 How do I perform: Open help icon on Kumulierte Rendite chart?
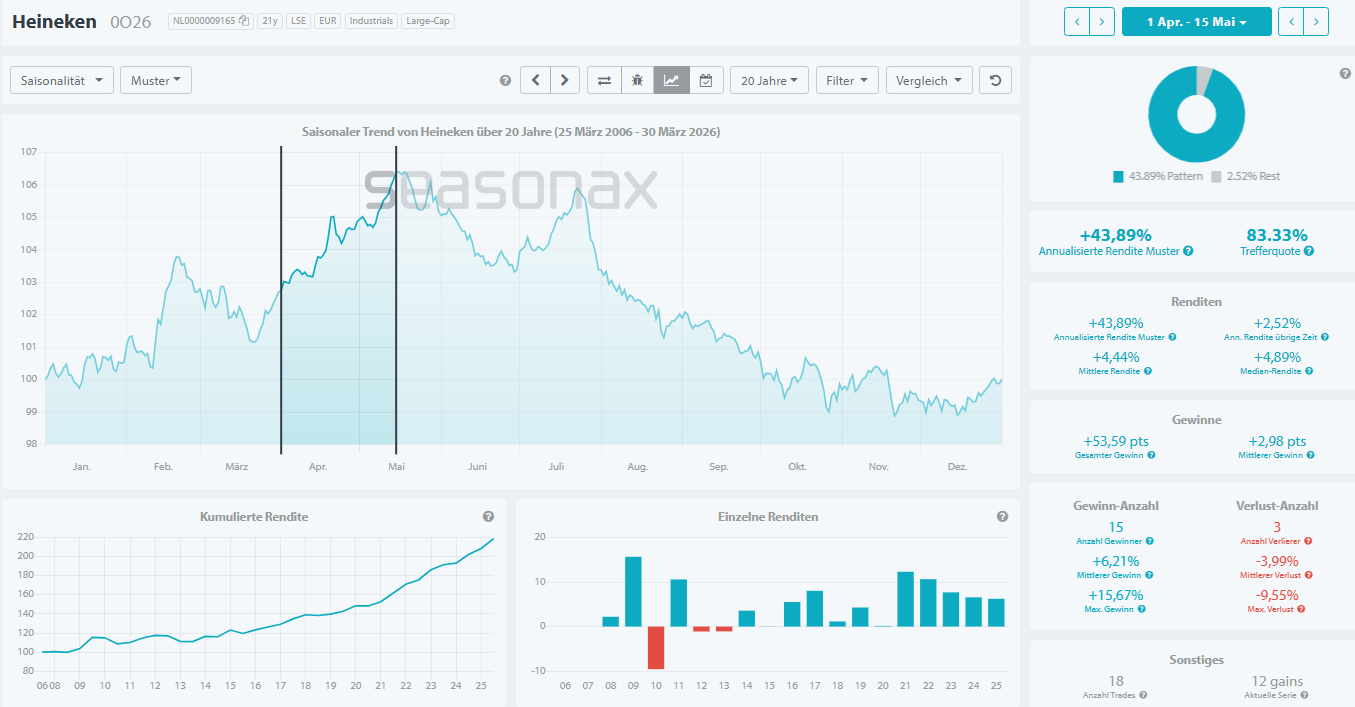488,517
